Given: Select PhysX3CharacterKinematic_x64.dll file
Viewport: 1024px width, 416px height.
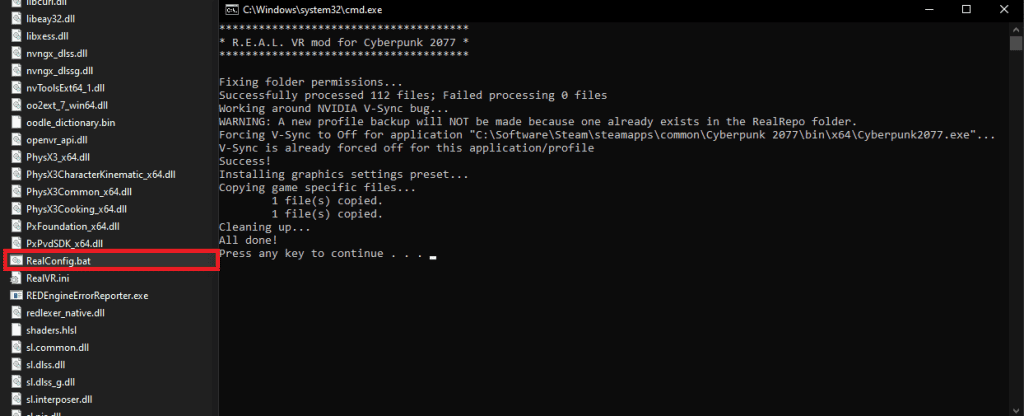Looking at the screenshot, I should pyautogui.click(x=110, y=174).
